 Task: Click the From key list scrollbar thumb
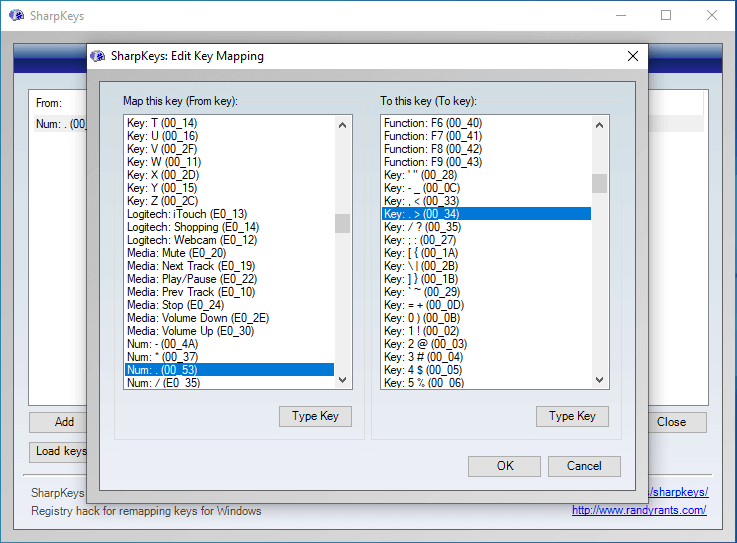click(342, 223)
